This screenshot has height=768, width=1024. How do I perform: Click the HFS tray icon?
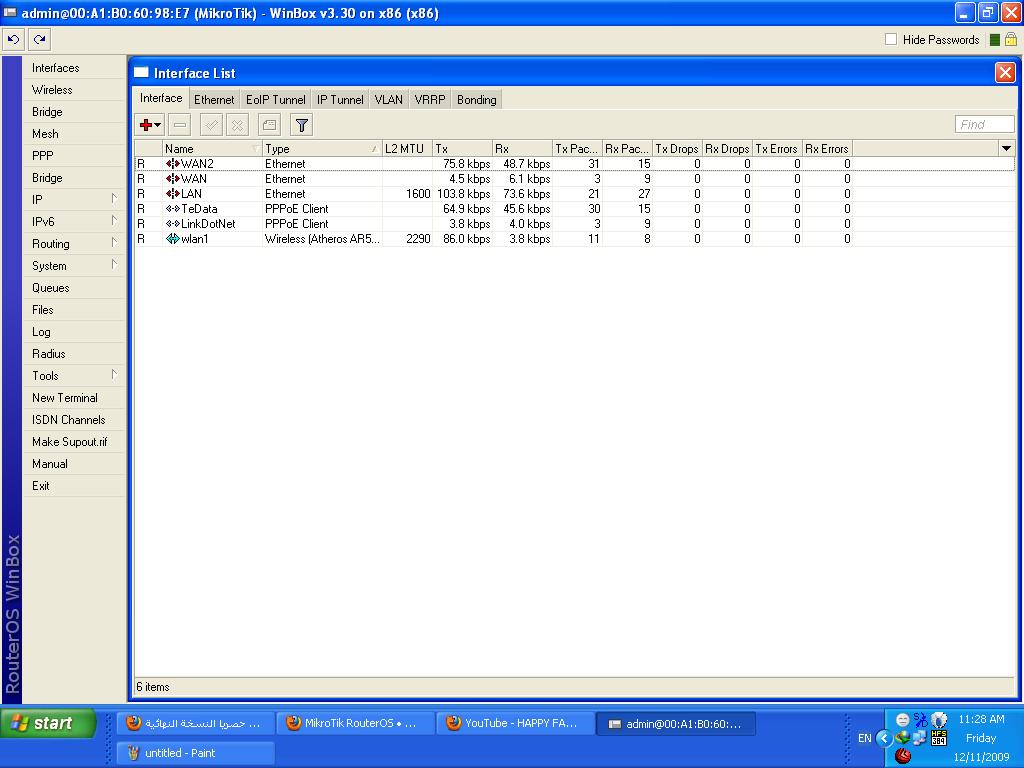coord(938,738)
